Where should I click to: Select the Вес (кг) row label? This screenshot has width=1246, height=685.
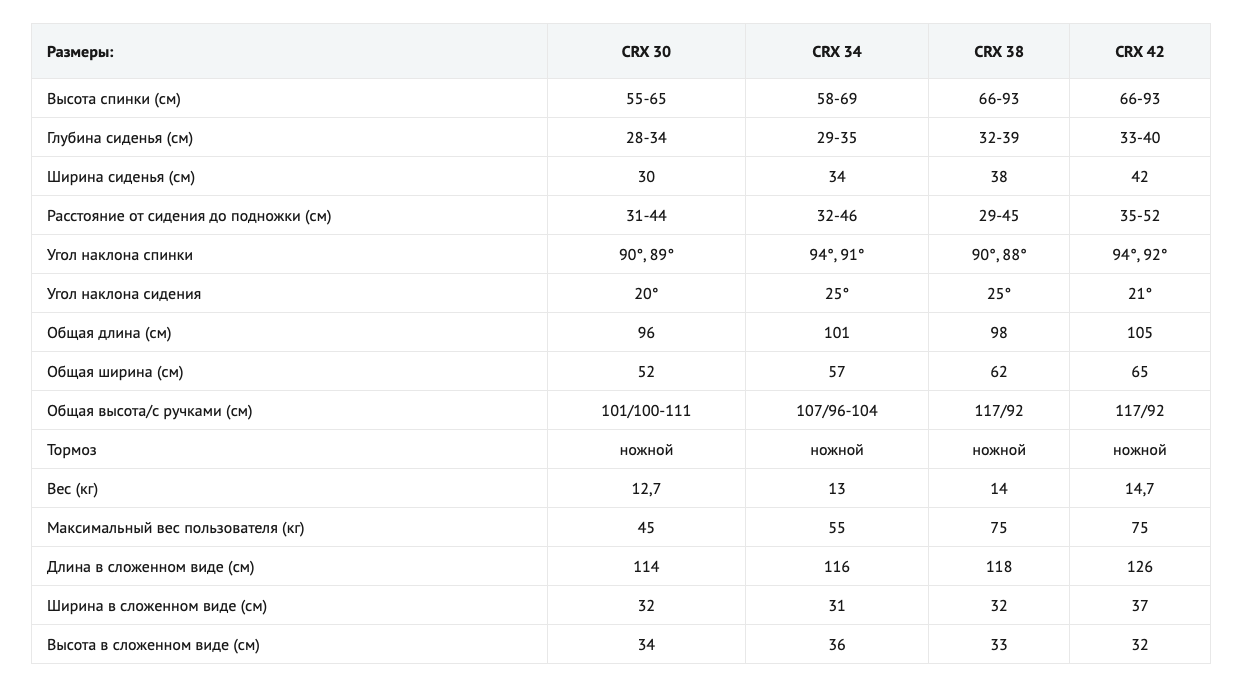pos(73,489)
